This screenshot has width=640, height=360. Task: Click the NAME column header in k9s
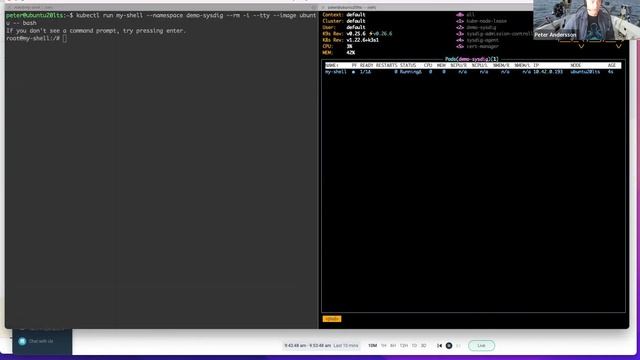[331, 65]
